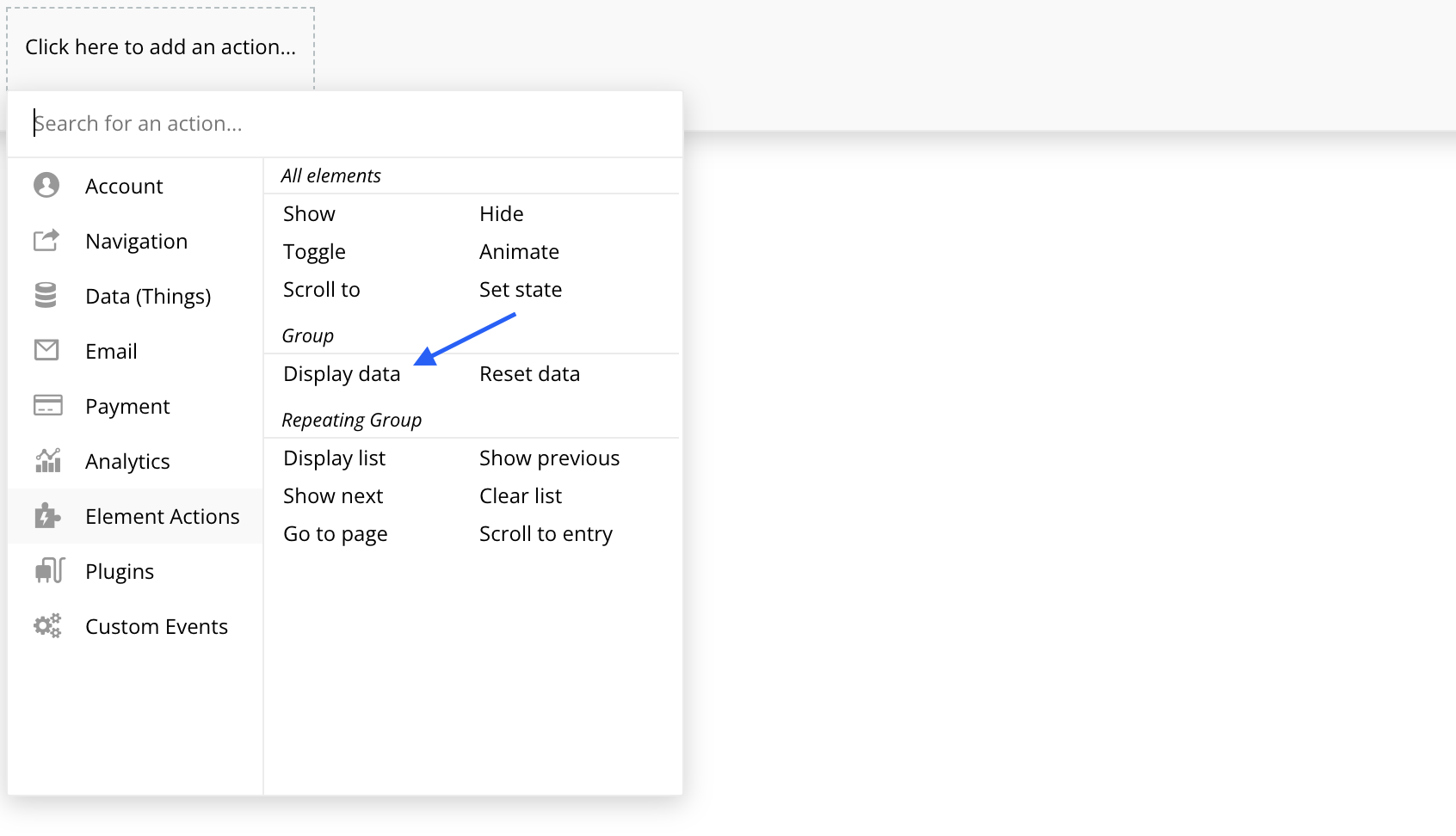
Task: Select the Set state action
Action: (x=521, y=289)
